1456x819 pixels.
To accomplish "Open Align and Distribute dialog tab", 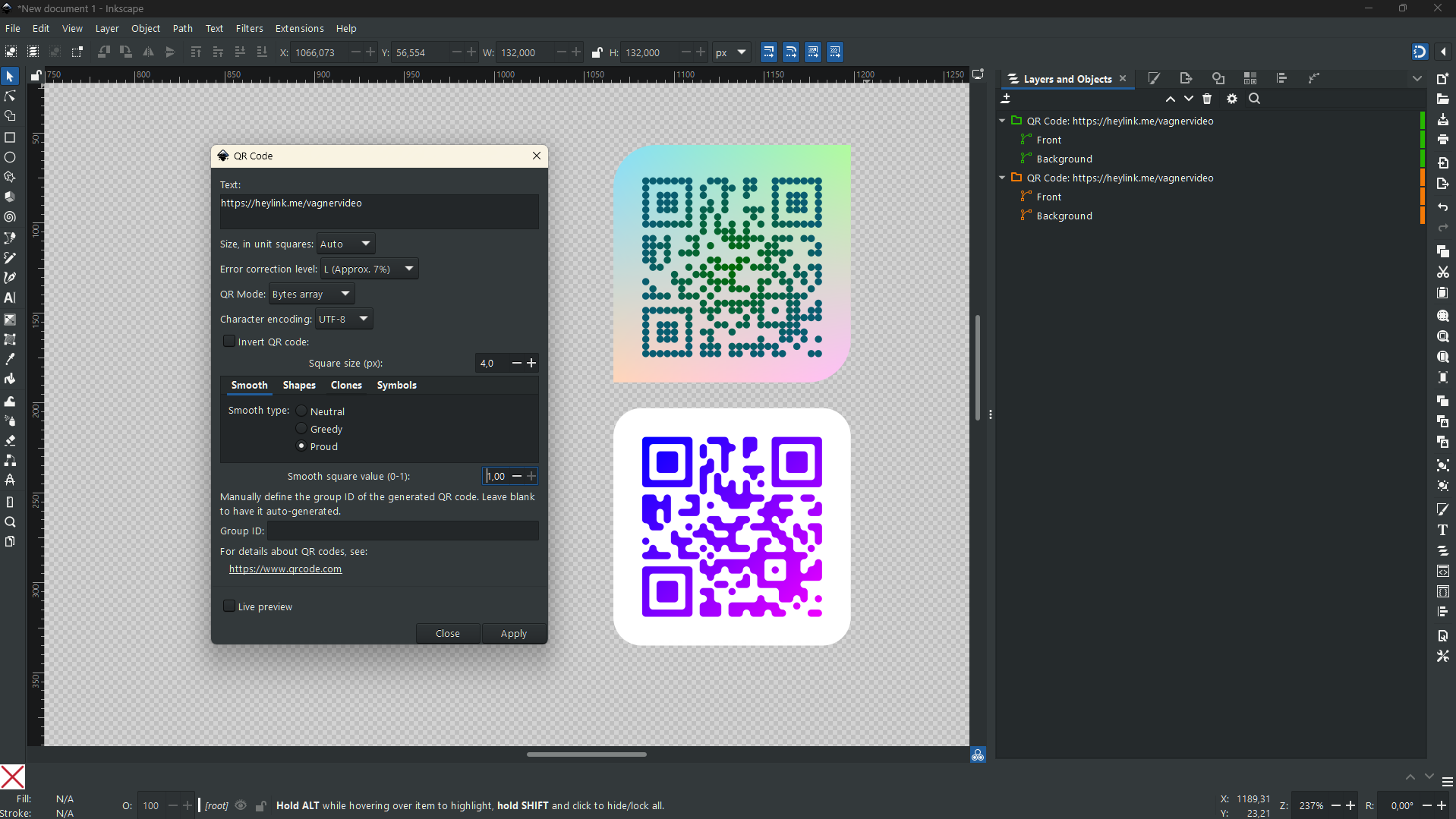I will click(1281, 78).
